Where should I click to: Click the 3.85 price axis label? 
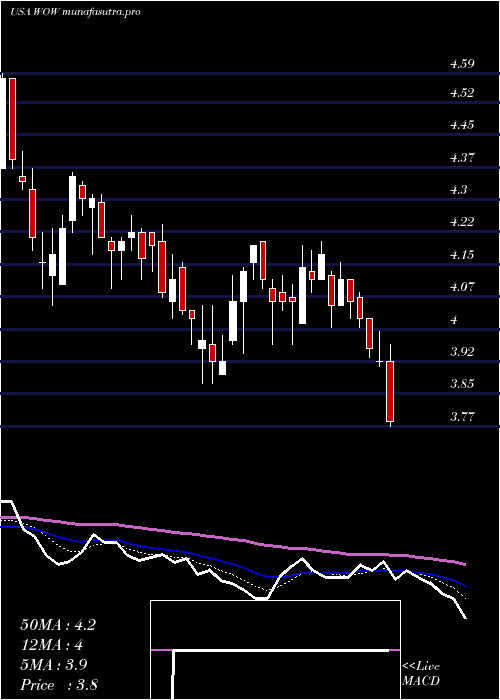(462, 384)
